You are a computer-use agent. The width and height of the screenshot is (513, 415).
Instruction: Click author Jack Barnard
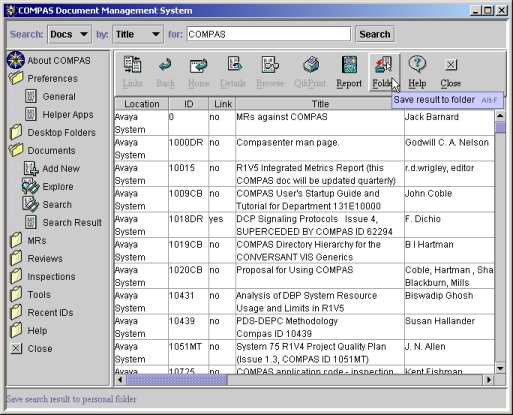pos(432,117)
